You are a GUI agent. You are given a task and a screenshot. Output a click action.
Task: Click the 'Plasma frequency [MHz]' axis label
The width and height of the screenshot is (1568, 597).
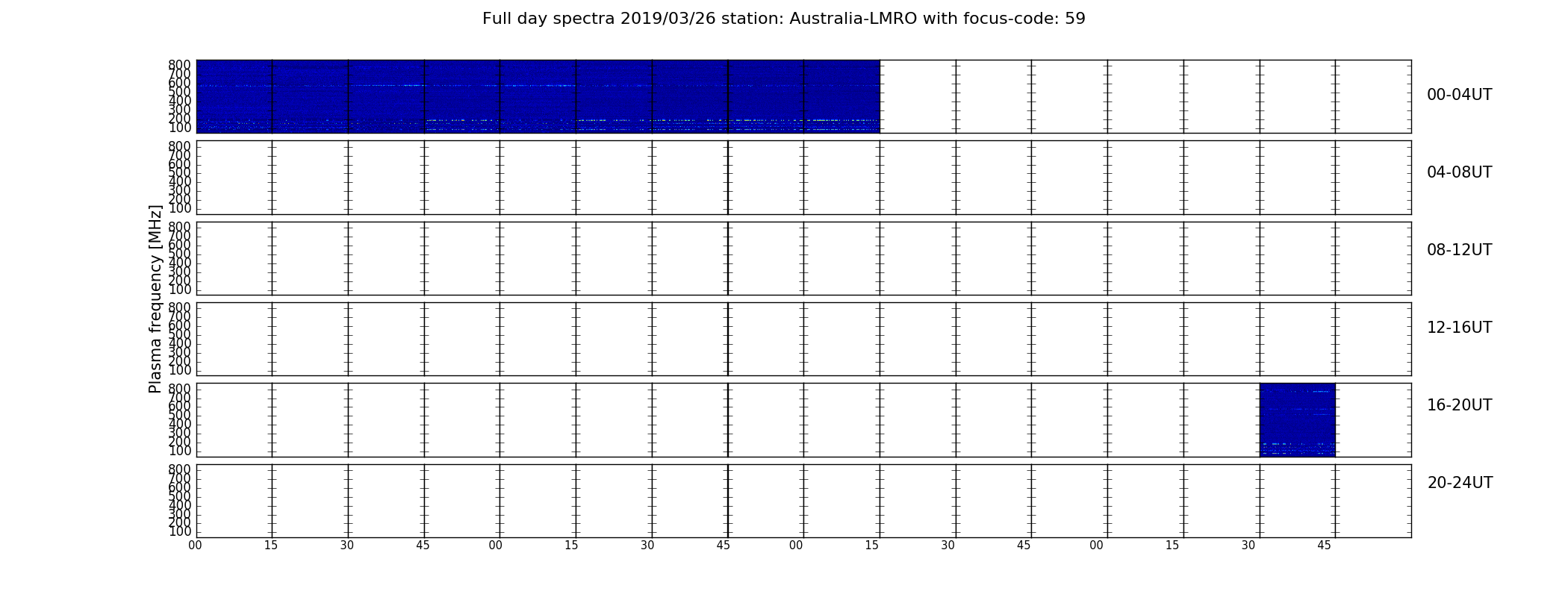click(155, 298)
